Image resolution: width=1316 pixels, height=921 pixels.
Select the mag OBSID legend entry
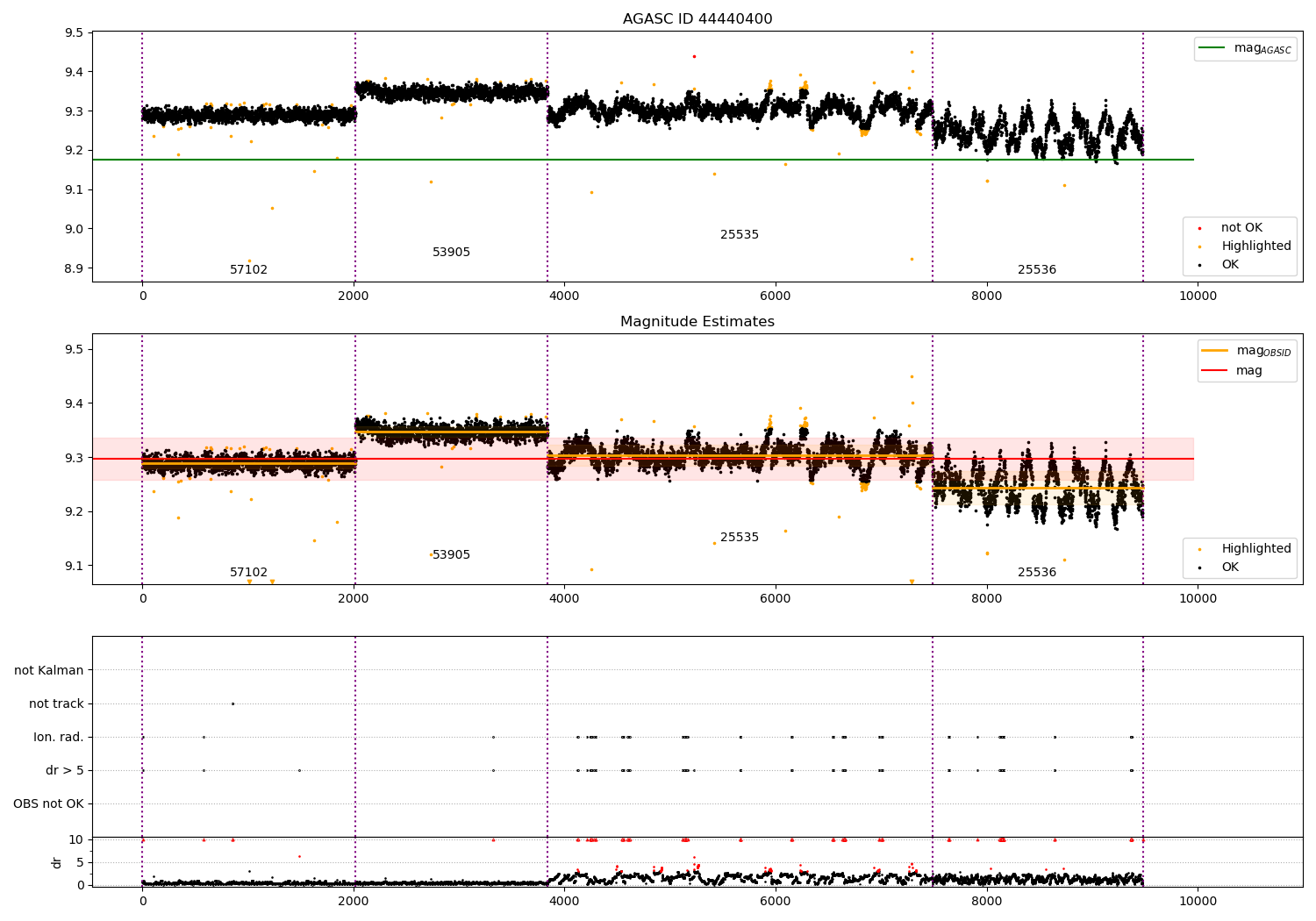tap(1248, 351)
